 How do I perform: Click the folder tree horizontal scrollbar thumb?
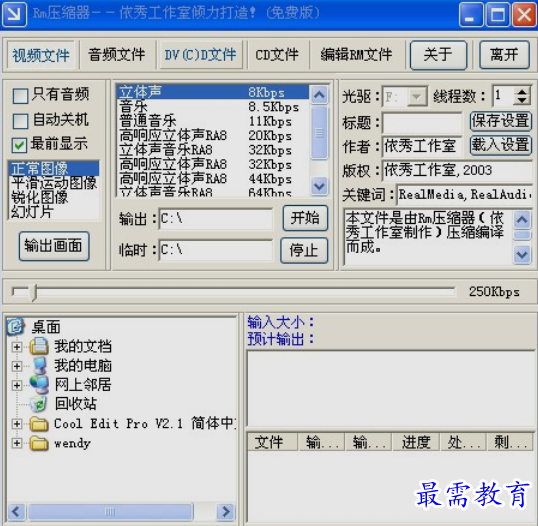click(111, 512)
